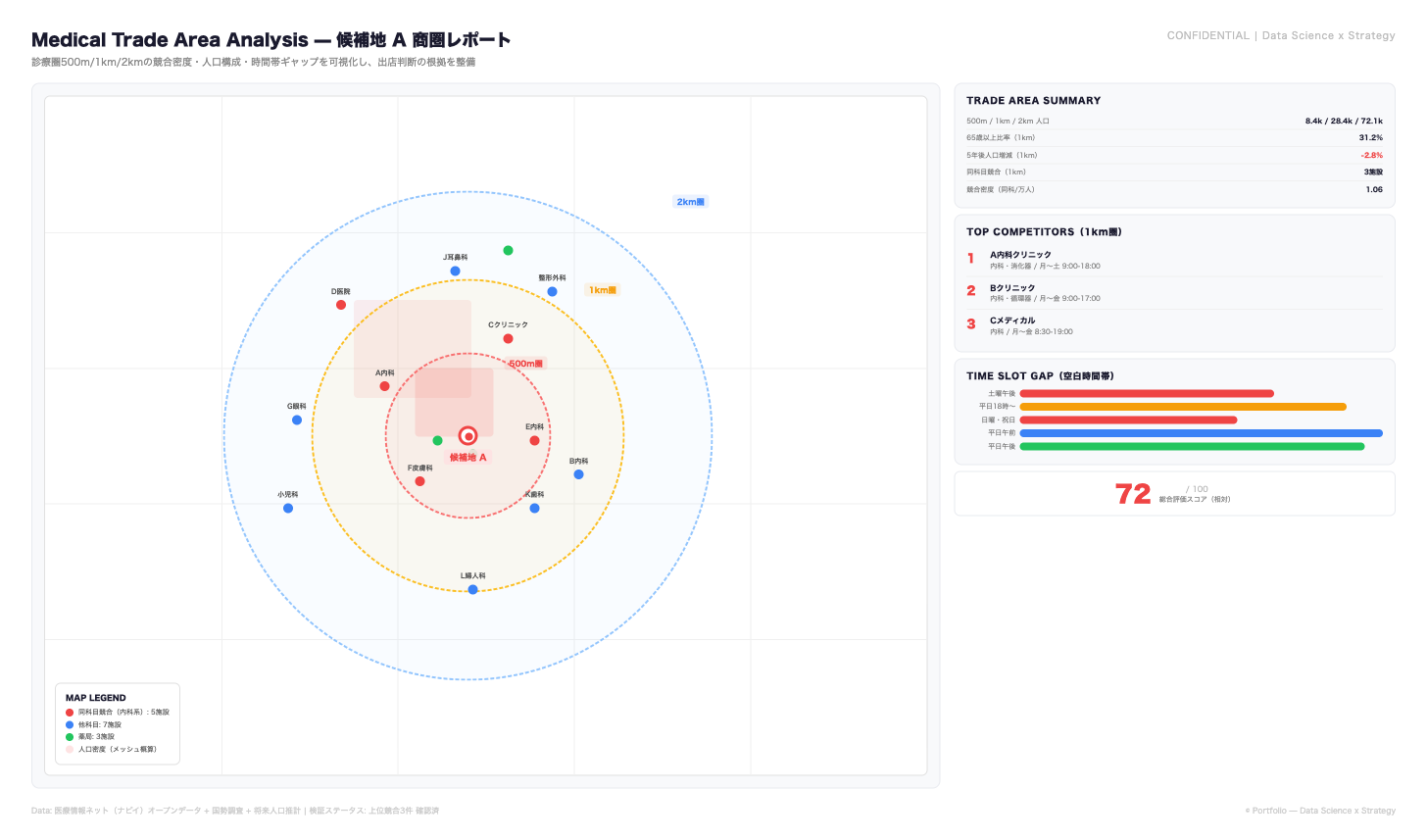Click the 平日午前 blue gap bar
The image size is (1427, 840).
coord(1201,433)
